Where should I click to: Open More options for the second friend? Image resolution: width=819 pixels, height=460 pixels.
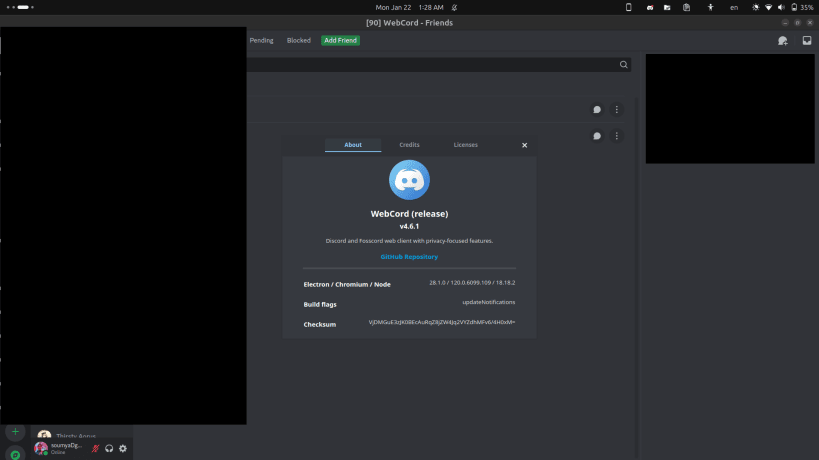coord(616,136)
